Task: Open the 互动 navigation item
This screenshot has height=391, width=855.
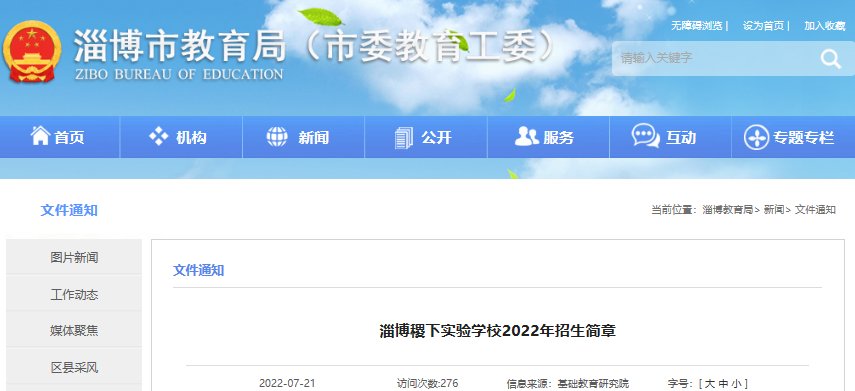Action: click(x=670, y=137)
